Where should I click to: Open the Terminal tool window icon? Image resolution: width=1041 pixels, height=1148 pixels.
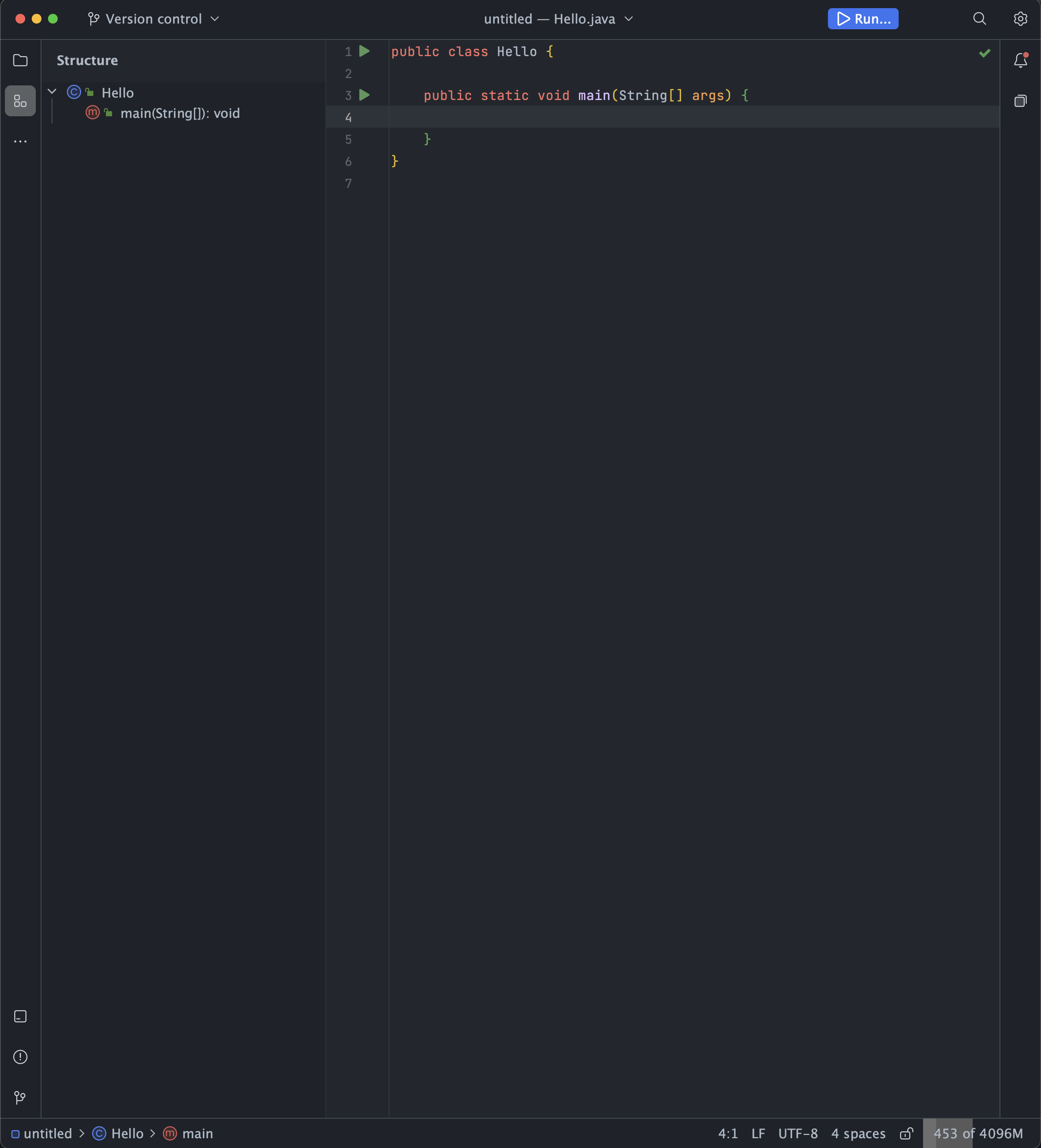(x=20, y=1016)
